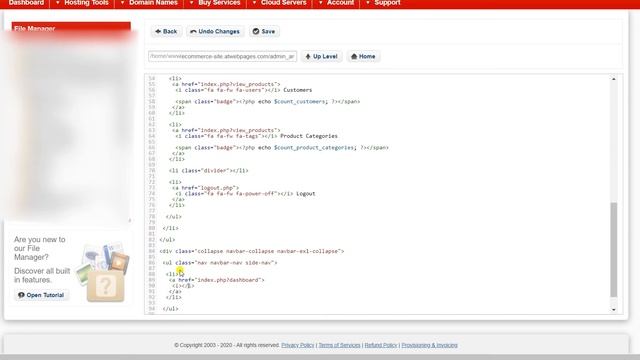Click Undo Changes button
Viewport: 640px width, 360px height.
tap(215, 31)
